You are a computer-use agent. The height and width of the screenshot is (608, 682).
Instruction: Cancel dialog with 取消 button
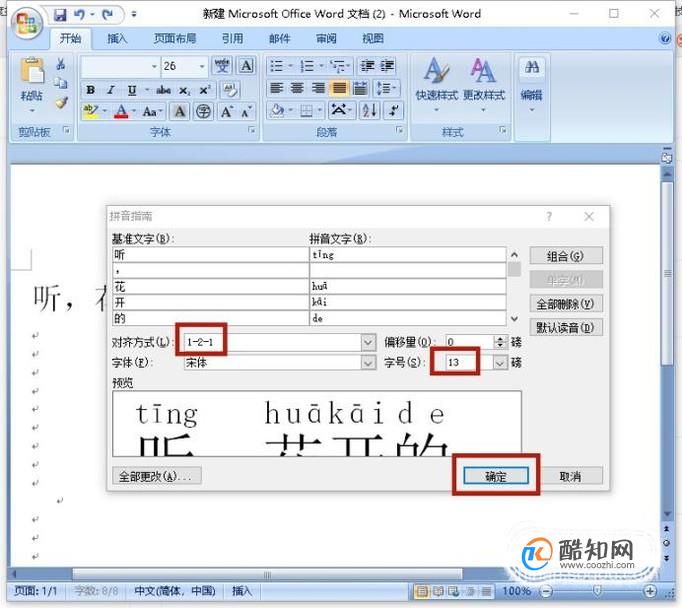click(x=570, y=476)
